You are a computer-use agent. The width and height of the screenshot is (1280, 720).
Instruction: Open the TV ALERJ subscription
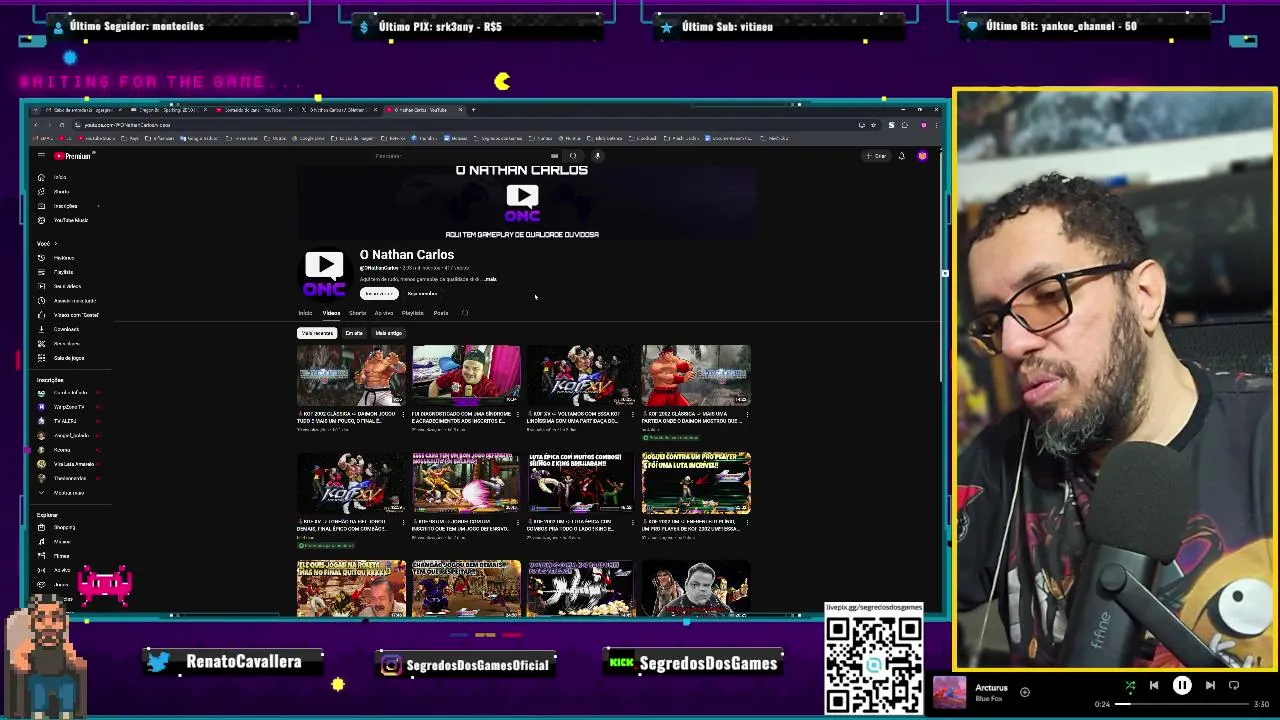coord(65,421)
